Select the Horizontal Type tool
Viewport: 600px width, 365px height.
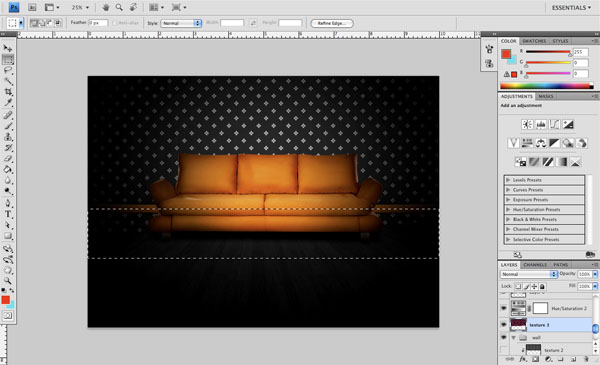pyautogui.click(x=8, y=214)
